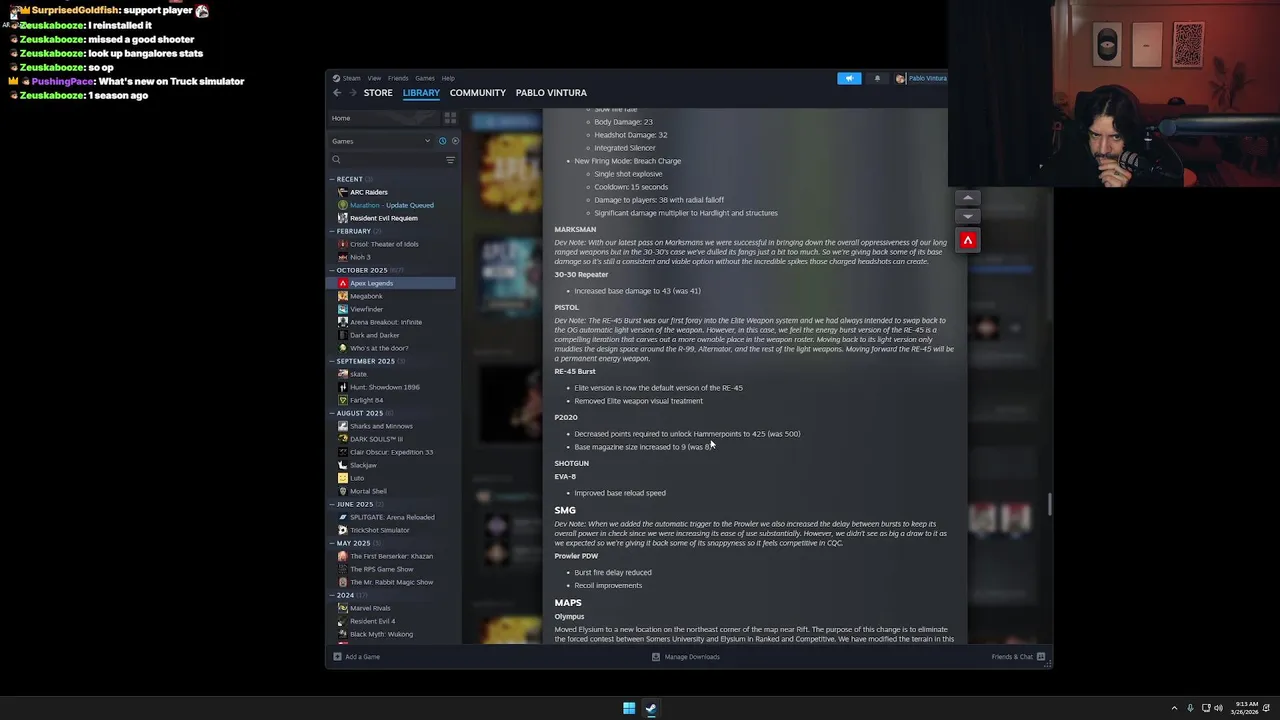Open Steam from the Windows taskbar

[x=651, y=708]
